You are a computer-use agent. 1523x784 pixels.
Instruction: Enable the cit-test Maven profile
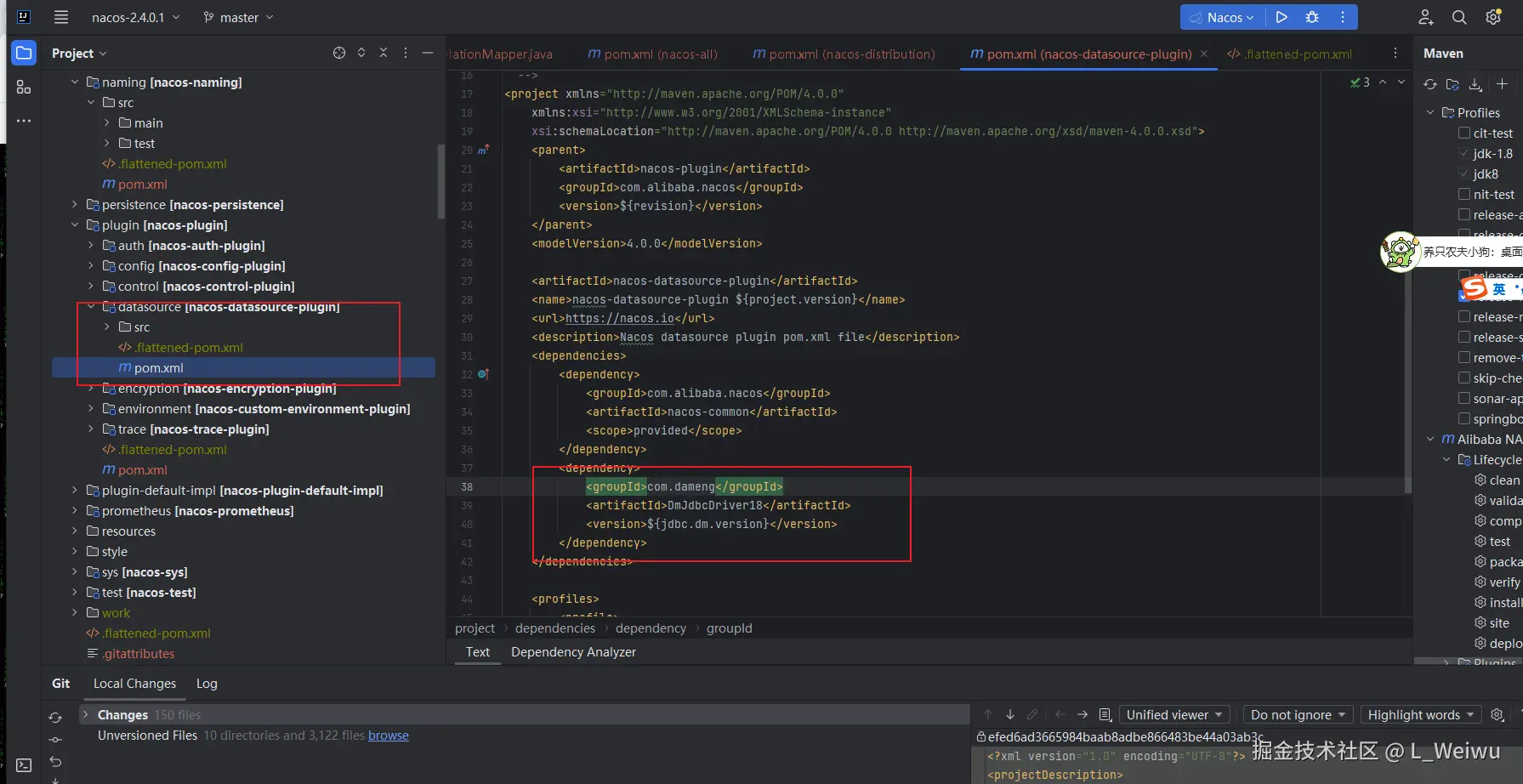[1464, 133]
